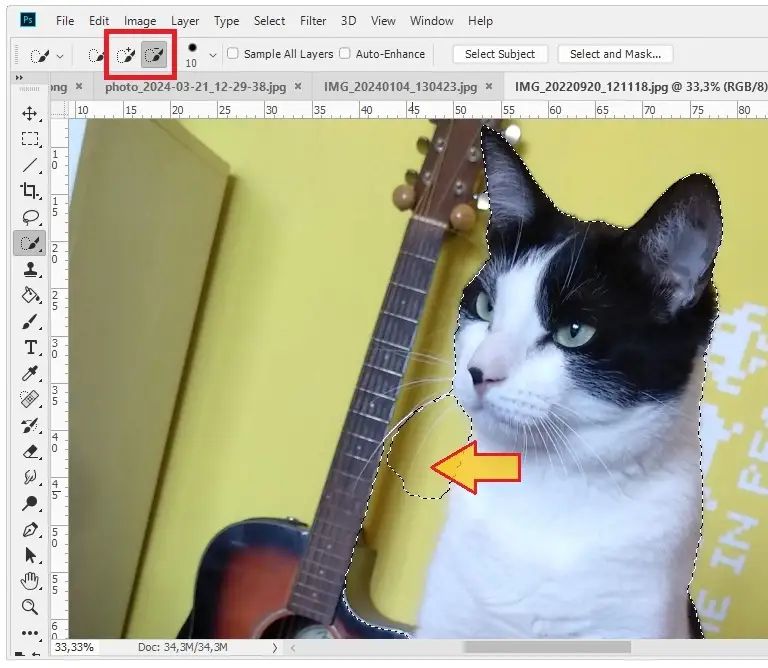The height and width of the screenshot is (668, 768).
Task: Open the Edit menu
Action: click(98, 21)
